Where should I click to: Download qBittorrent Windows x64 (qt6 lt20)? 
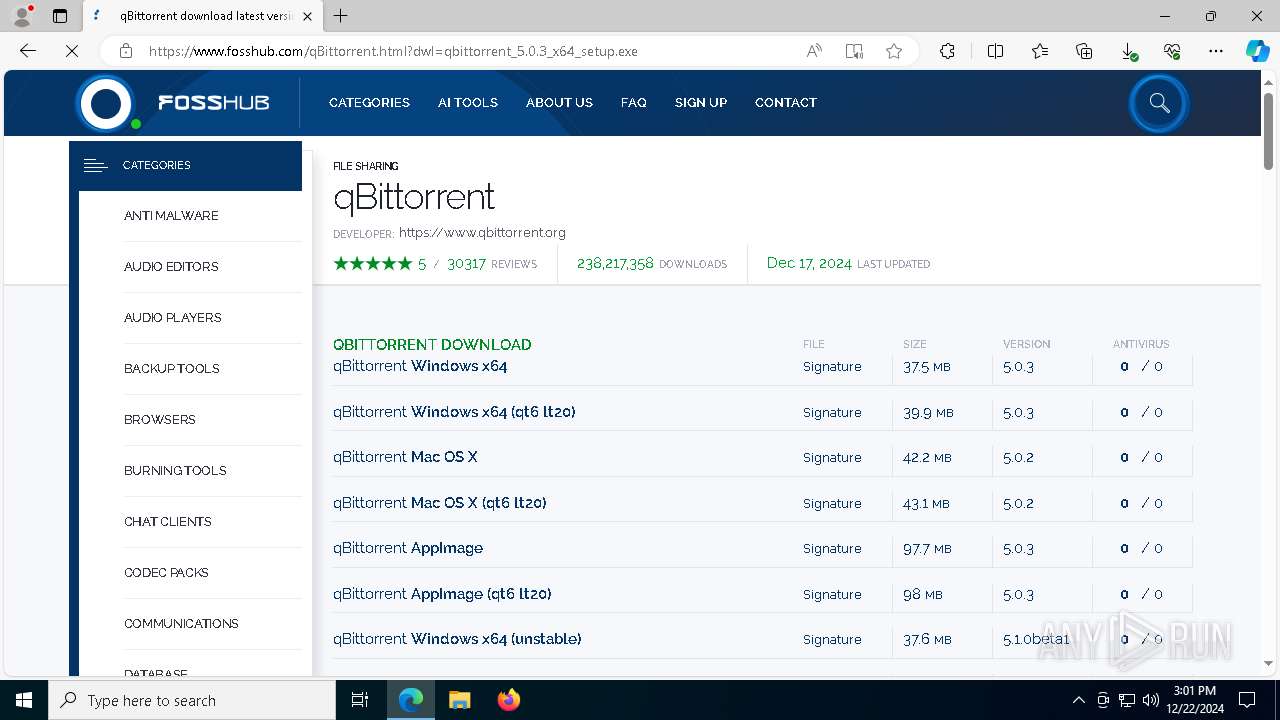click(x=454, y=412)
